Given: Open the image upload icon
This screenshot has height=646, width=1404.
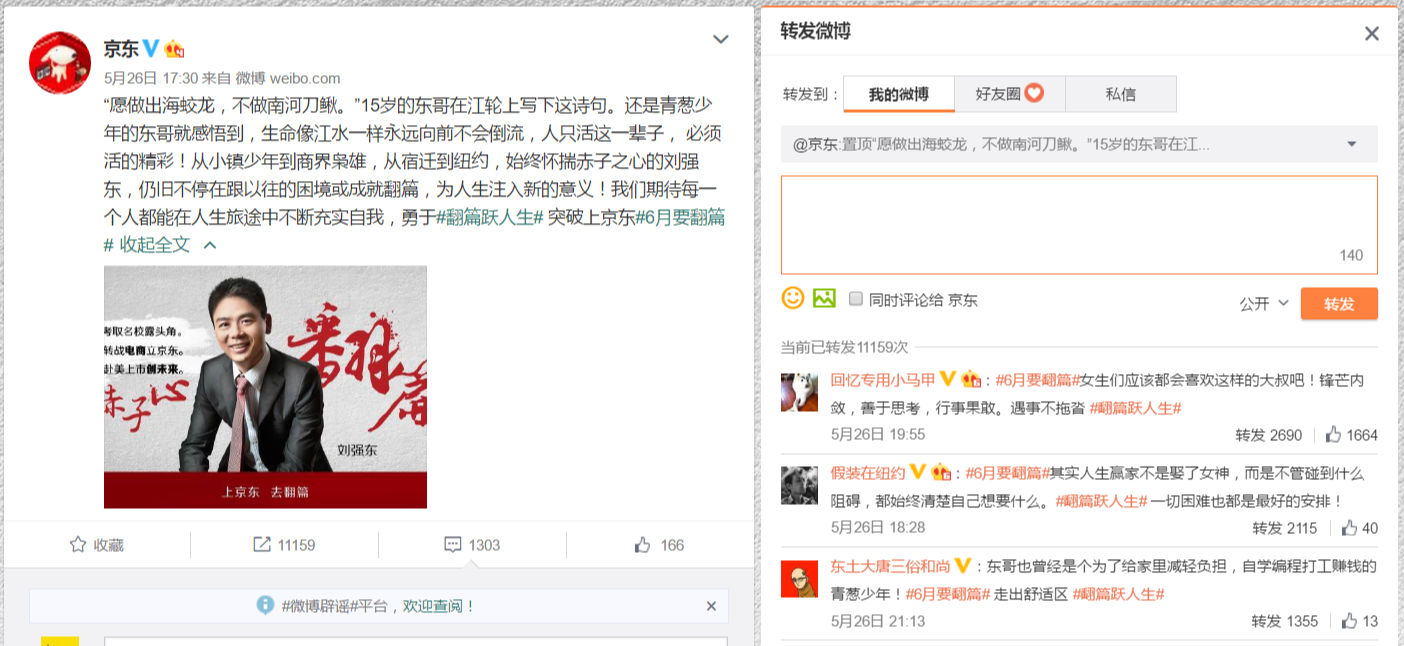Looking at the screenshot, I should pyautogui.click(x=824, y=297).
